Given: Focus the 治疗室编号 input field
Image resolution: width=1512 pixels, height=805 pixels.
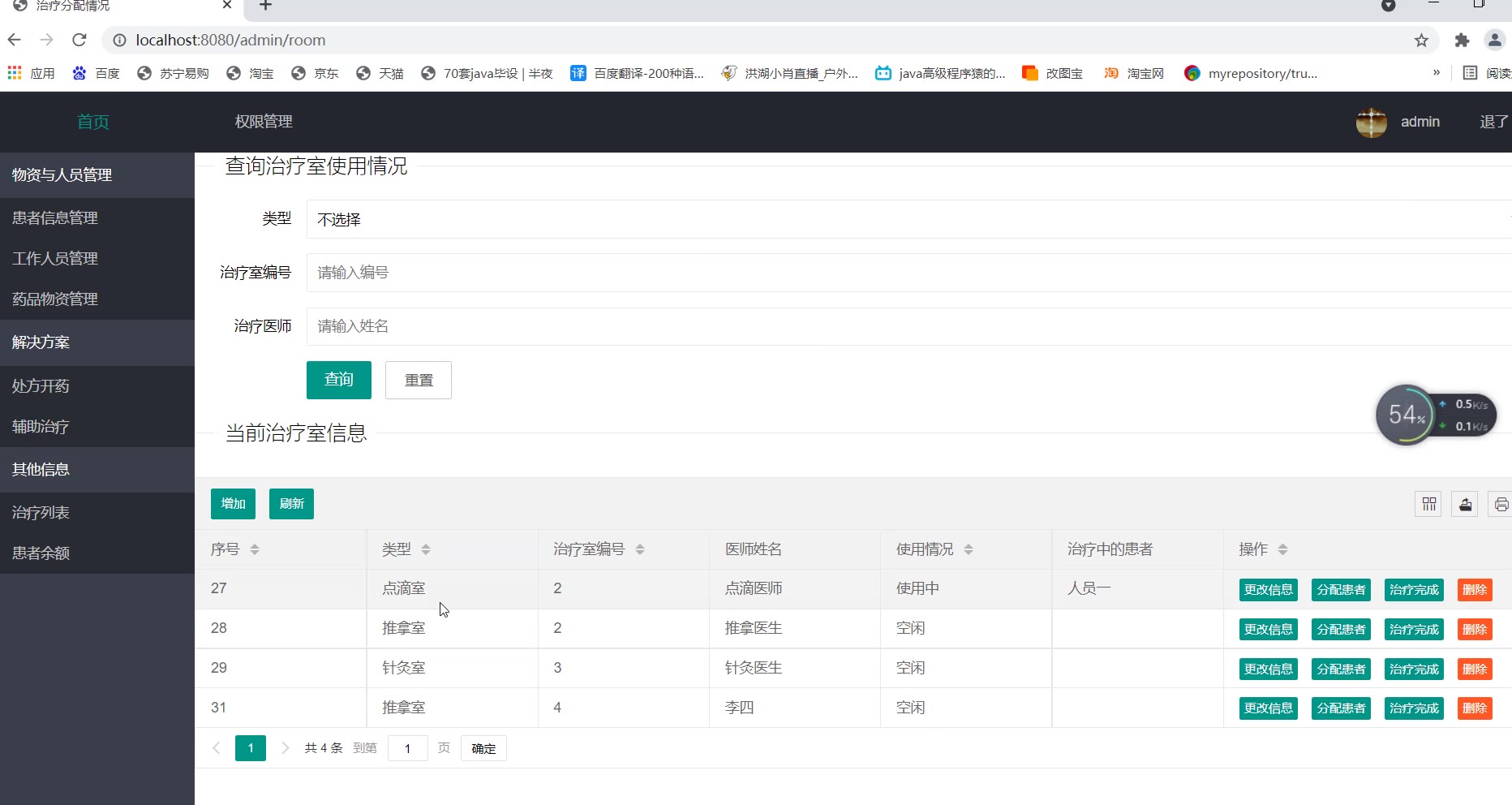Looking at the screenshot, I should [x=908, y=273].
